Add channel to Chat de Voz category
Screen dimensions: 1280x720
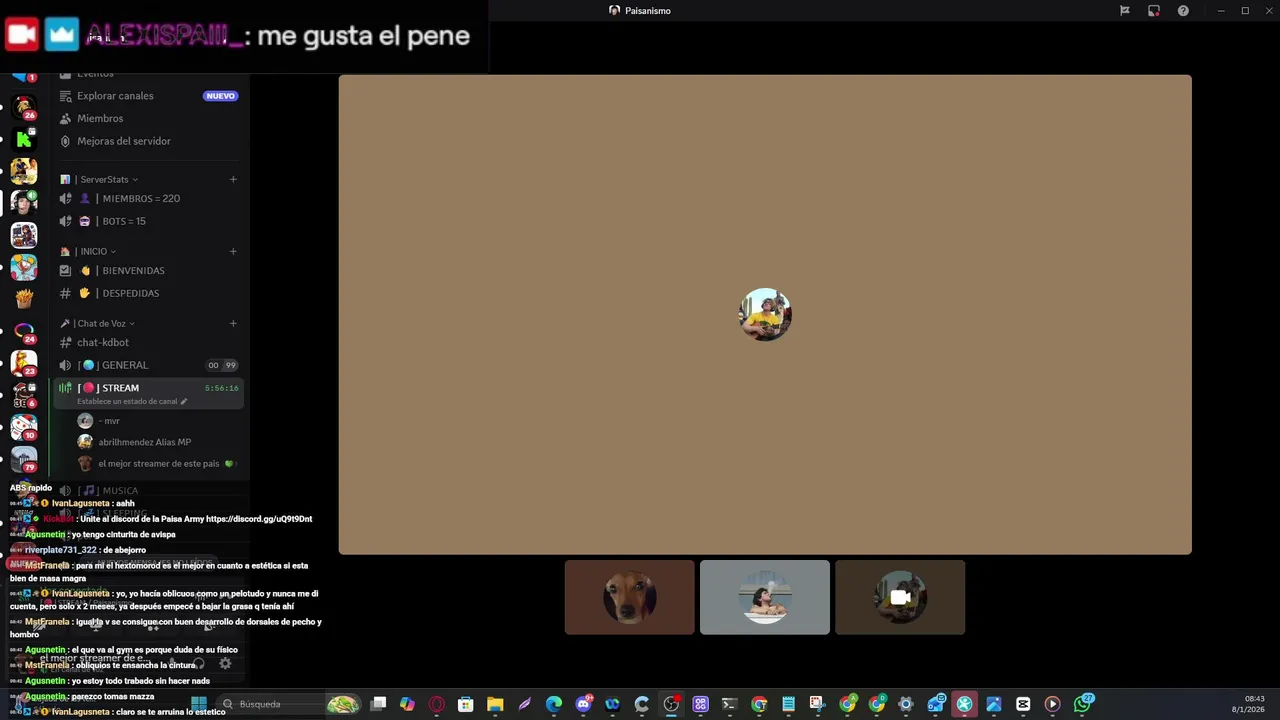point(233,324)
